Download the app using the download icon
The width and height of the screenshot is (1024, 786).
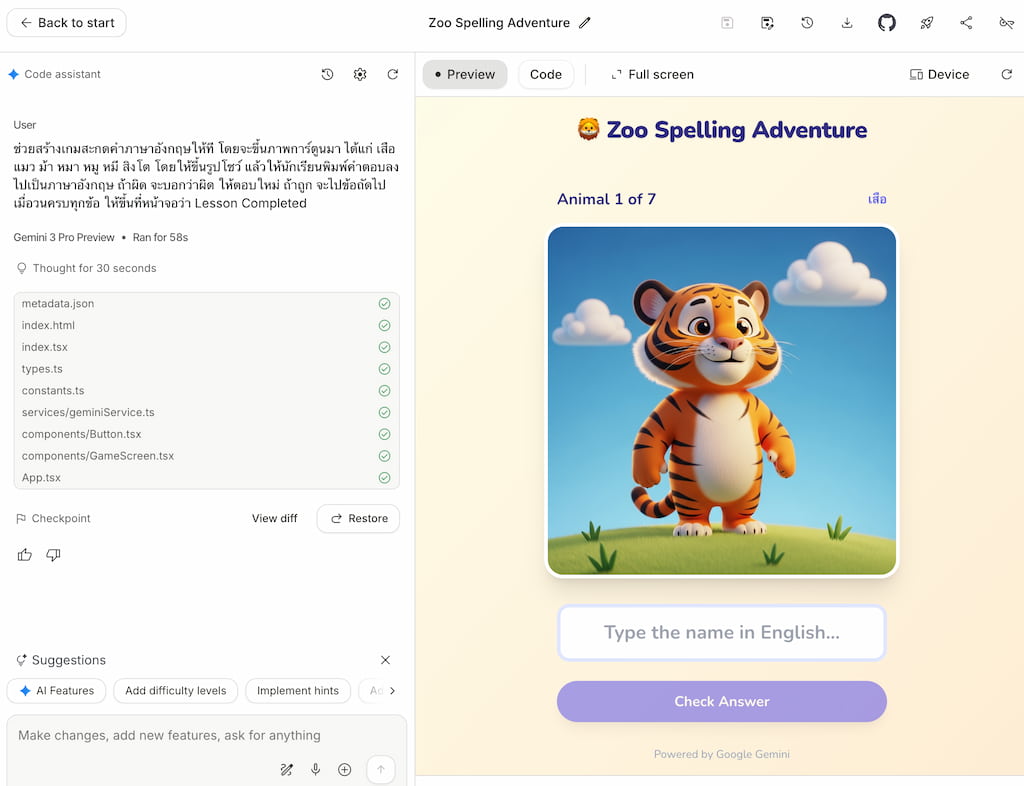pyautogui.click(x=847, y=23)
